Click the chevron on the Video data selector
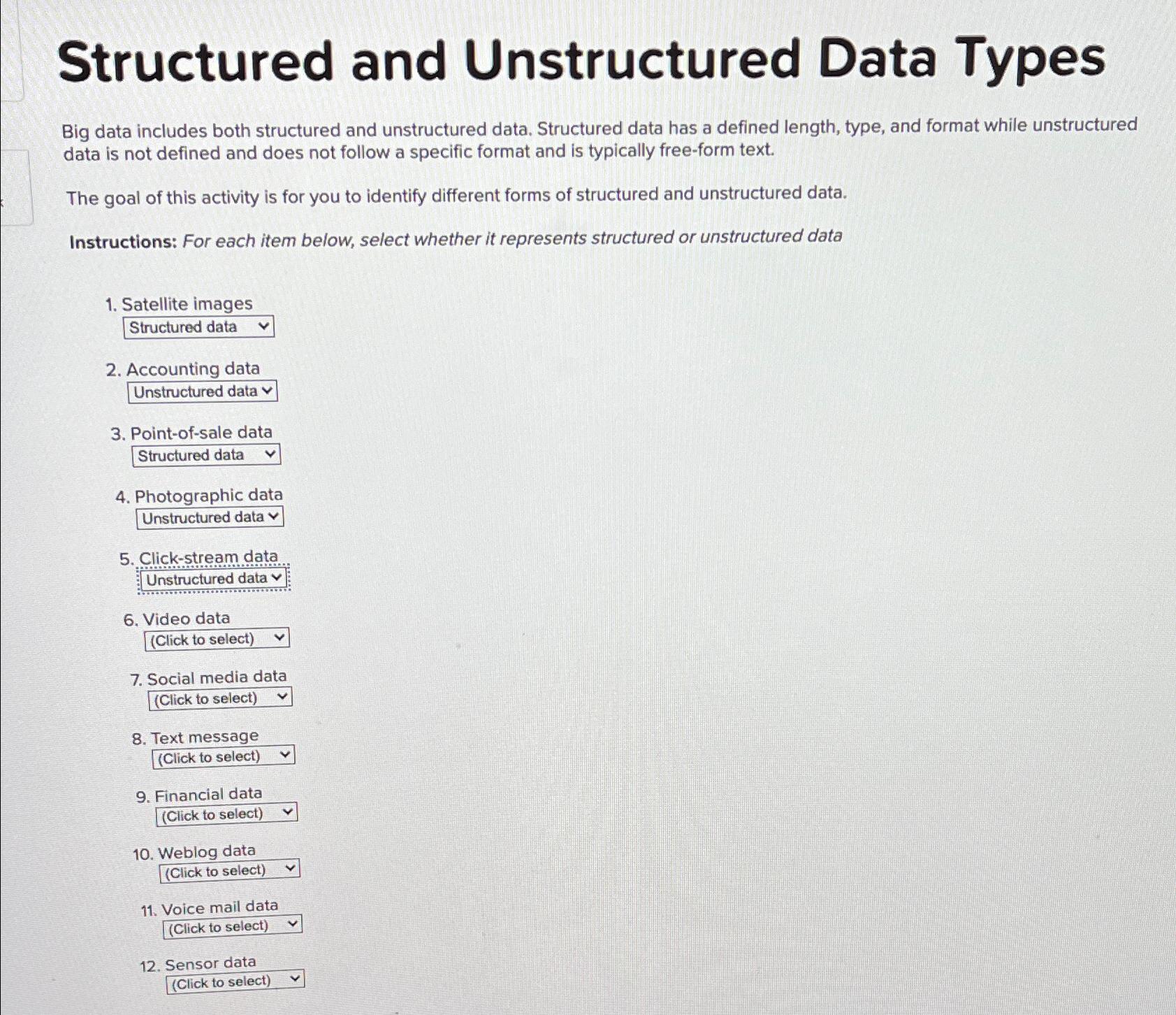The image size is (1176, 1015). pos(280,638)
